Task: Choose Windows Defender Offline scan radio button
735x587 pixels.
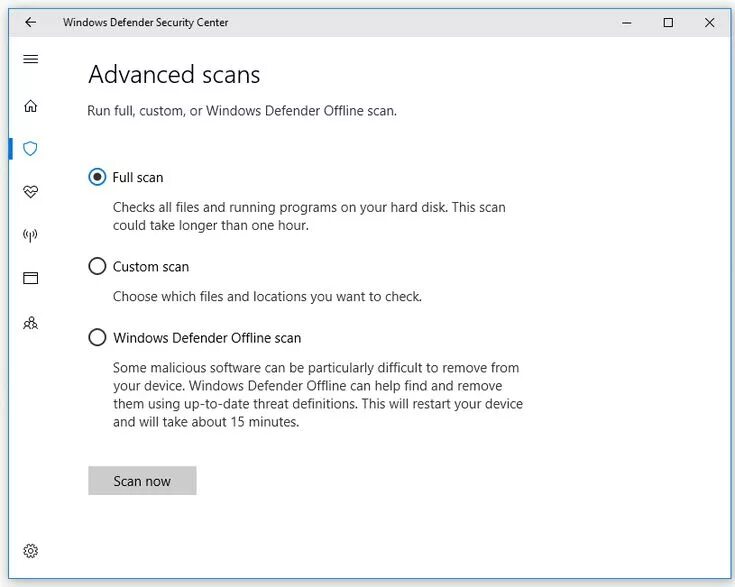Action: pyautogui.click(x=97, y=337)
